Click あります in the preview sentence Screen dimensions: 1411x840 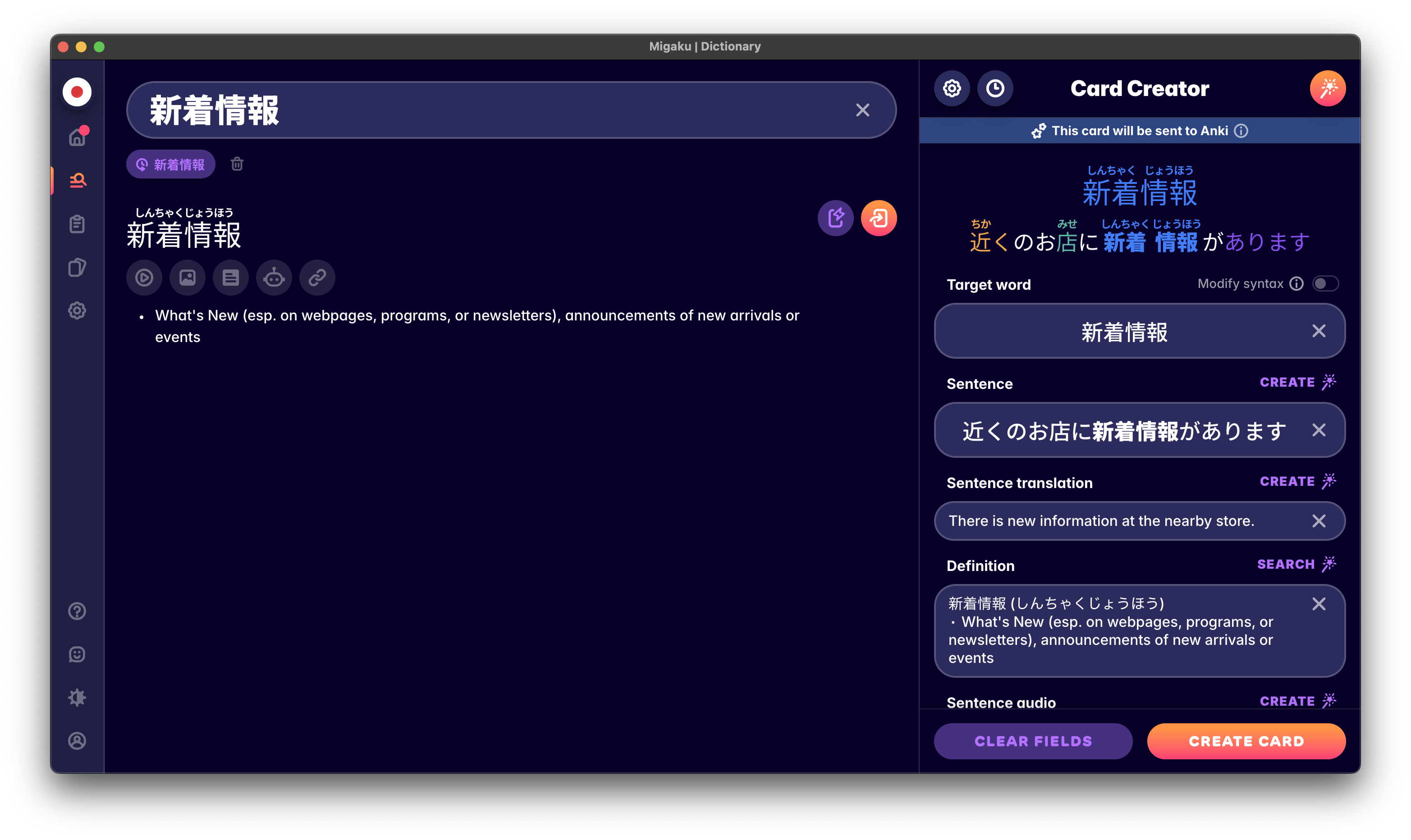1267,242
